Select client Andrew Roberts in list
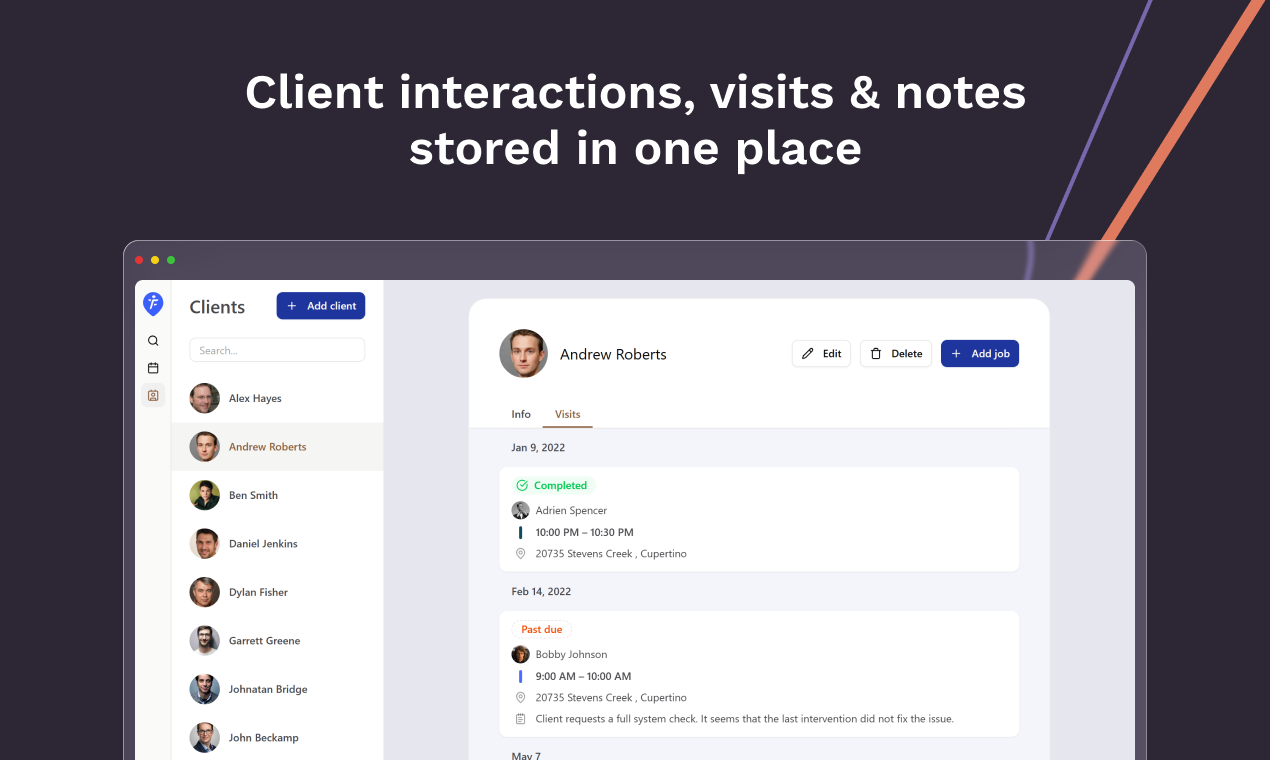Viewport: 1270px width, 760px height. pos(277,447)
